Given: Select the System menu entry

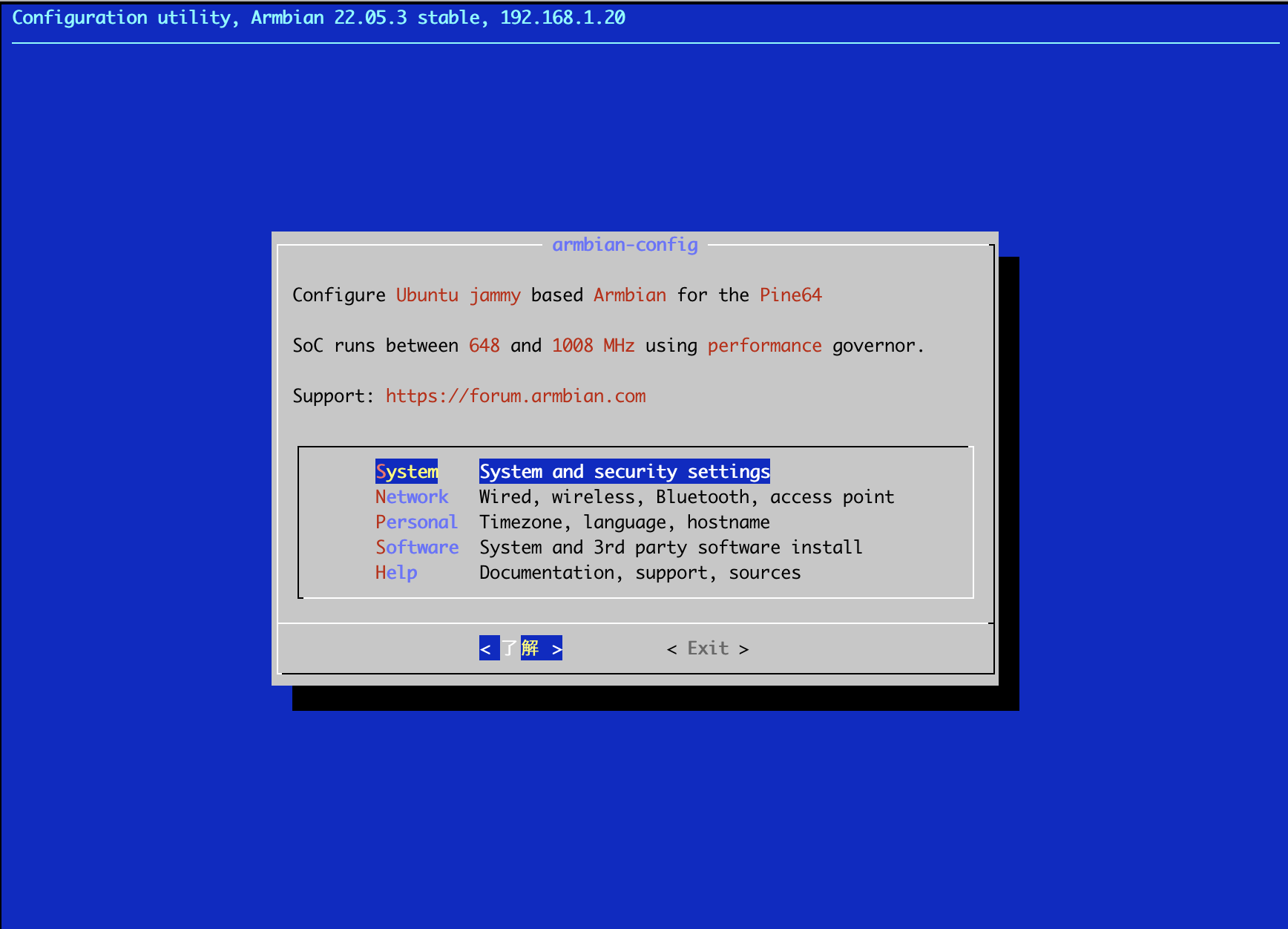Looking at the screenshot, I should point(407,472).
